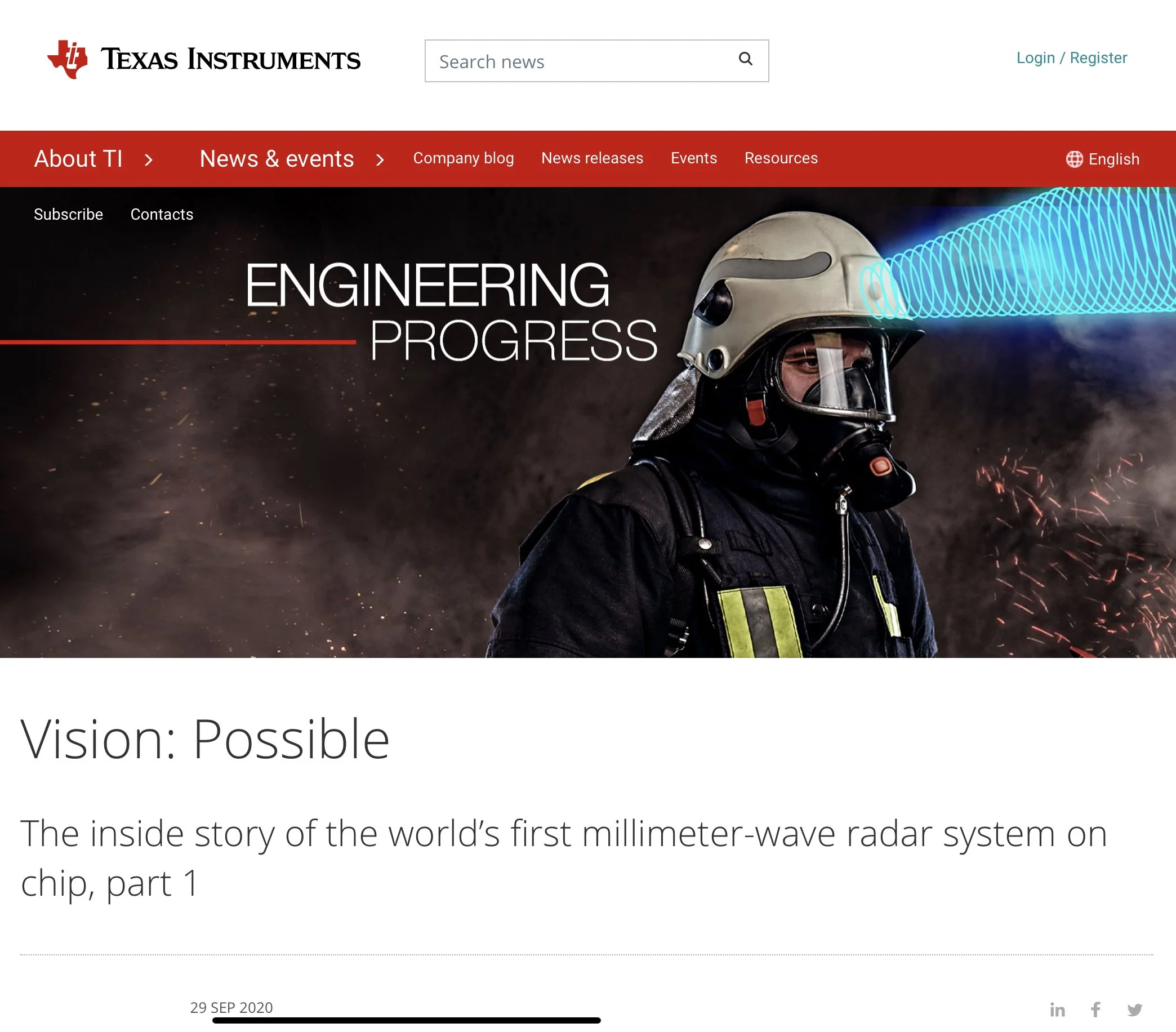Open the Events menu item
Viewport: 1176px width, 1032px height.
[x=693, y=158]
